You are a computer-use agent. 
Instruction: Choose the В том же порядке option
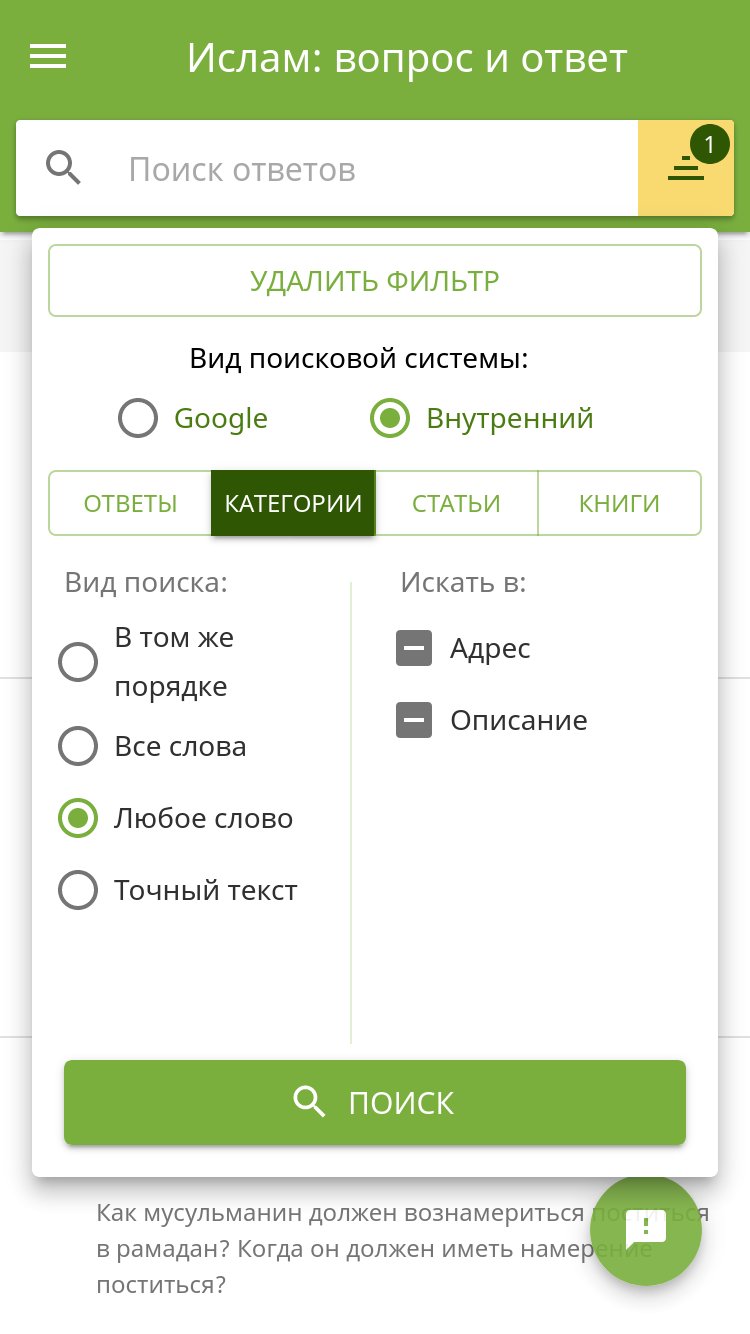pos(78,662)
